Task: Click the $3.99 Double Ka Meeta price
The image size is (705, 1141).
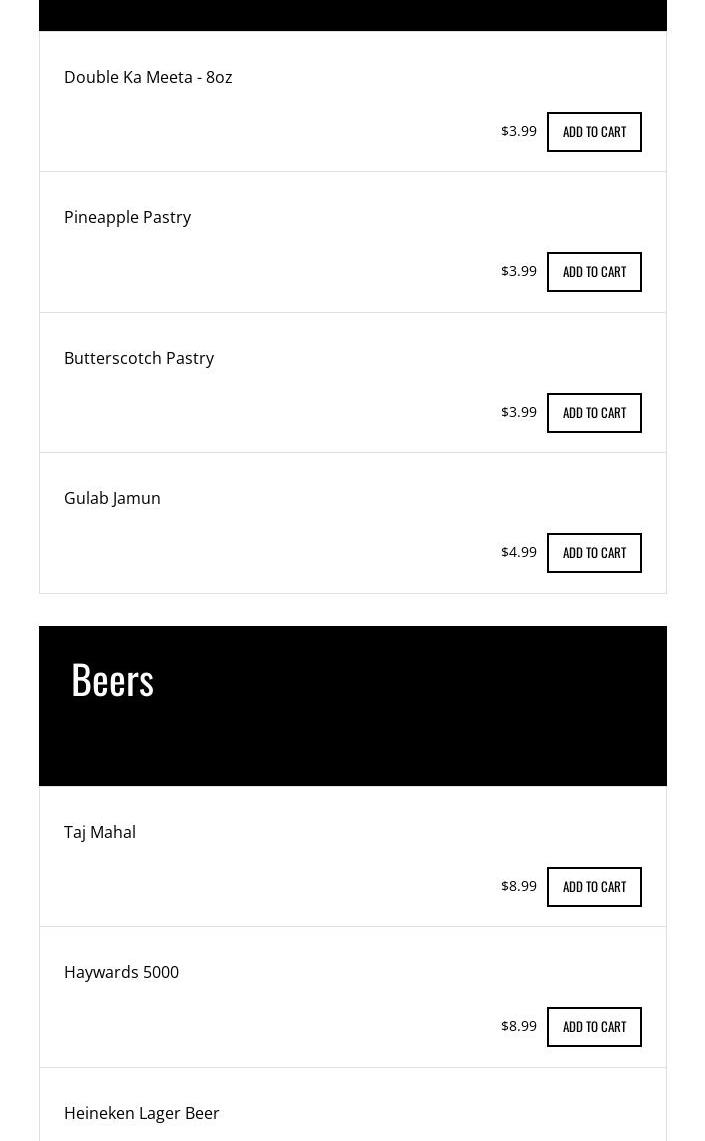Action: (x=519, y=131)
